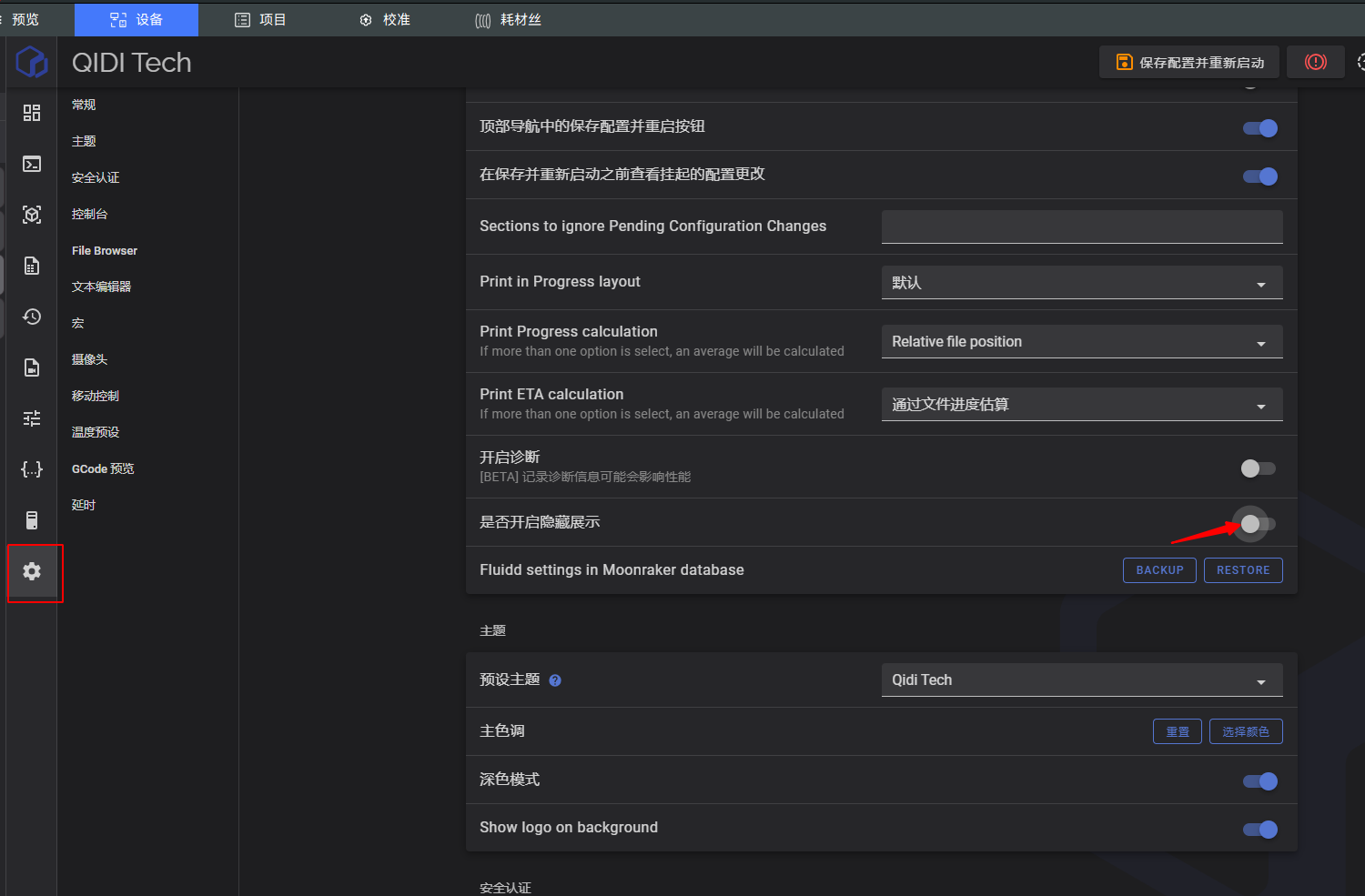The image size is (1365, 896).
Task: Open the 预设主题 Qidi Tech dropdown
Action: [x=1081, y=680]
